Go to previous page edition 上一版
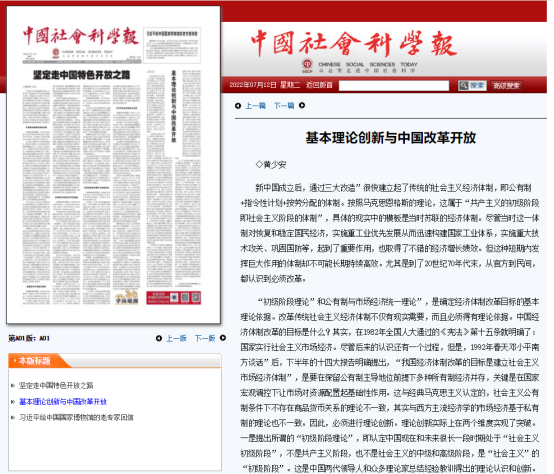 click(176, 338)
